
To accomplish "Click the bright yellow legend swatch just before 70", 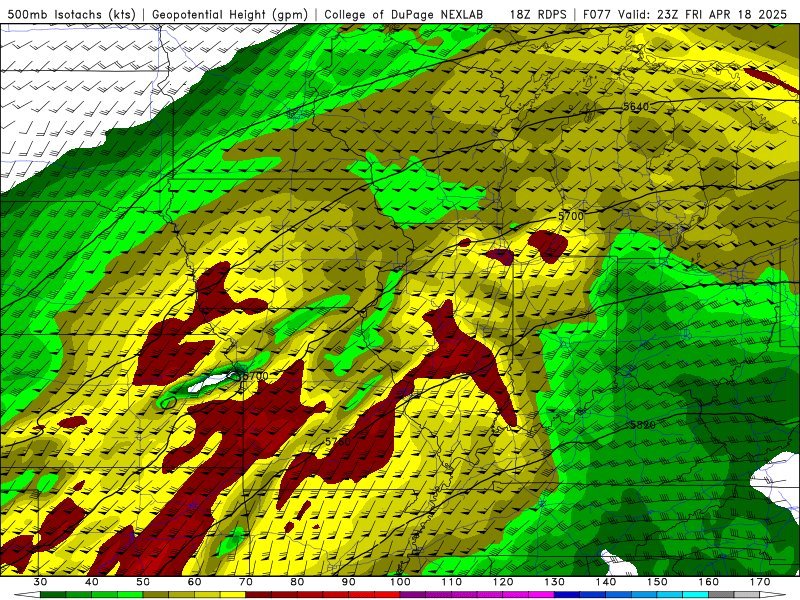I will click(x=233, y=595).
